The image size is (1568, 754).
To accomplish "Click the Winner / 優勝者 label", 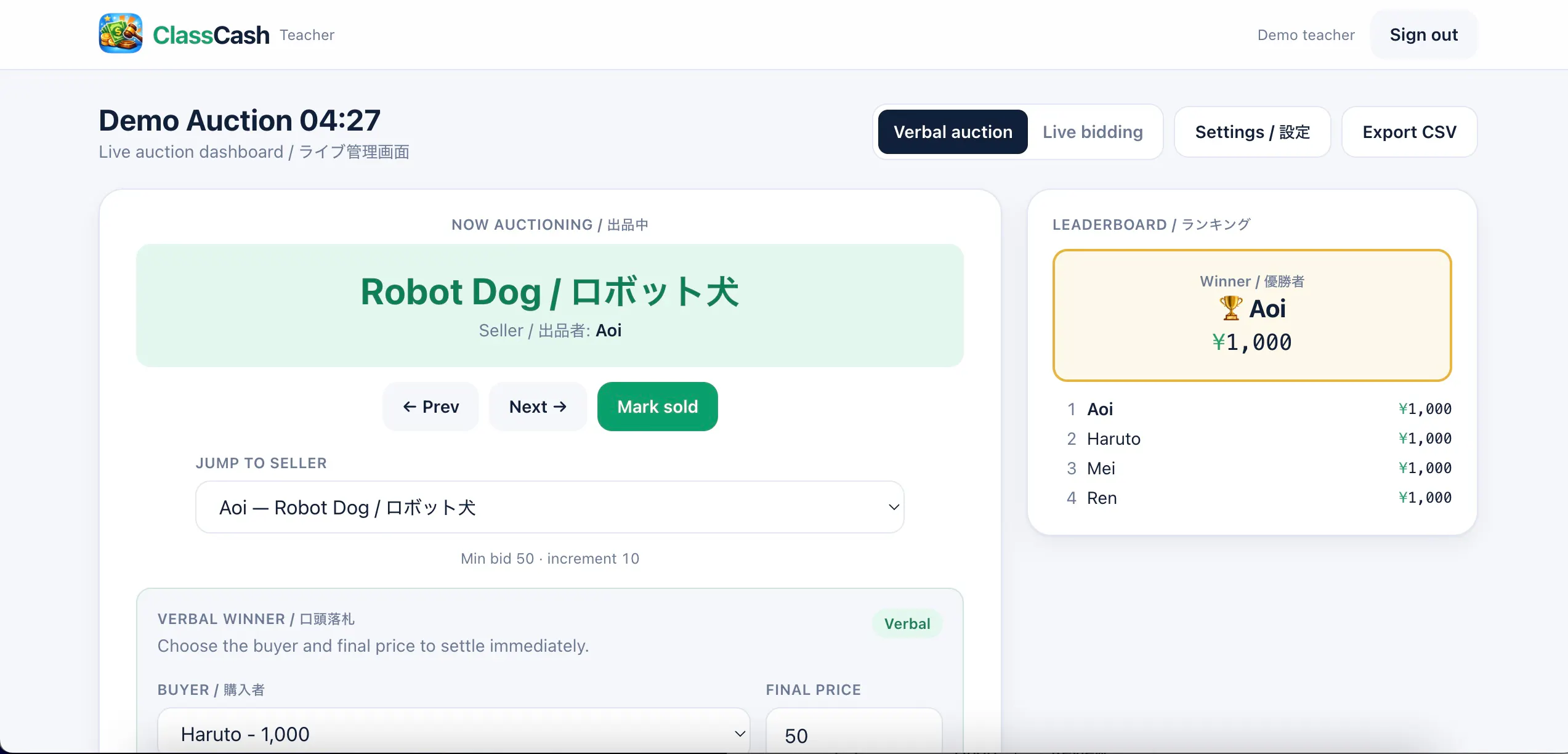I will [x=1252, y=282].
